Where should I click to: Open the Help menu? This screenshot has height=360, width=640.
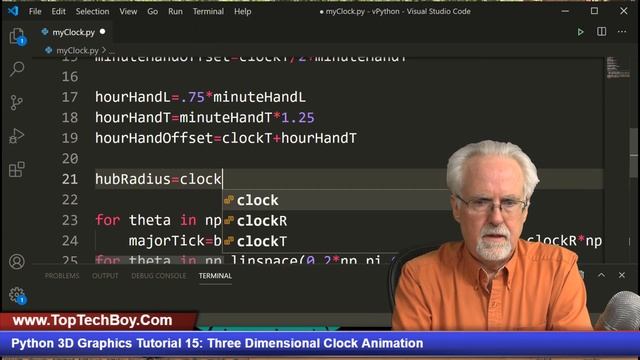[x=242, y=11]
